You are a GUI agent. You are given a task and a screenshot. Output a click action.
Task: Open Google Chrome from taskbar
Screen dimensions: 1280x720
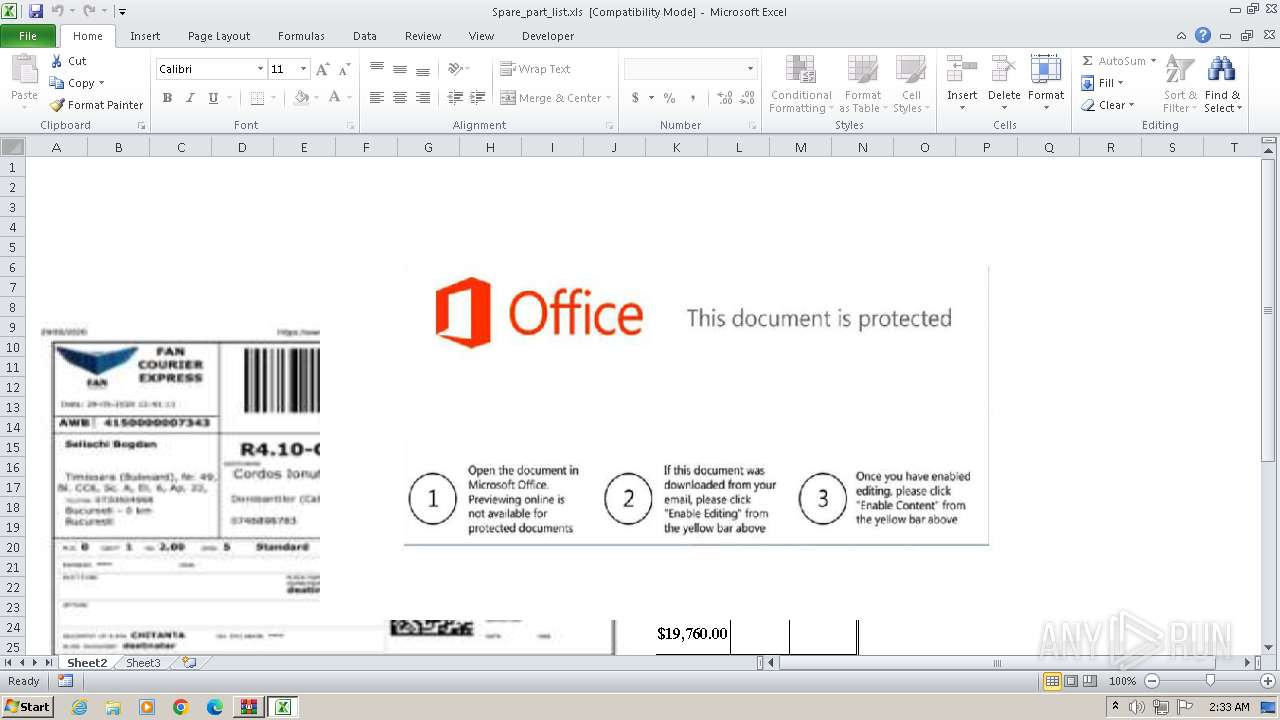click(x=181, y=707)
